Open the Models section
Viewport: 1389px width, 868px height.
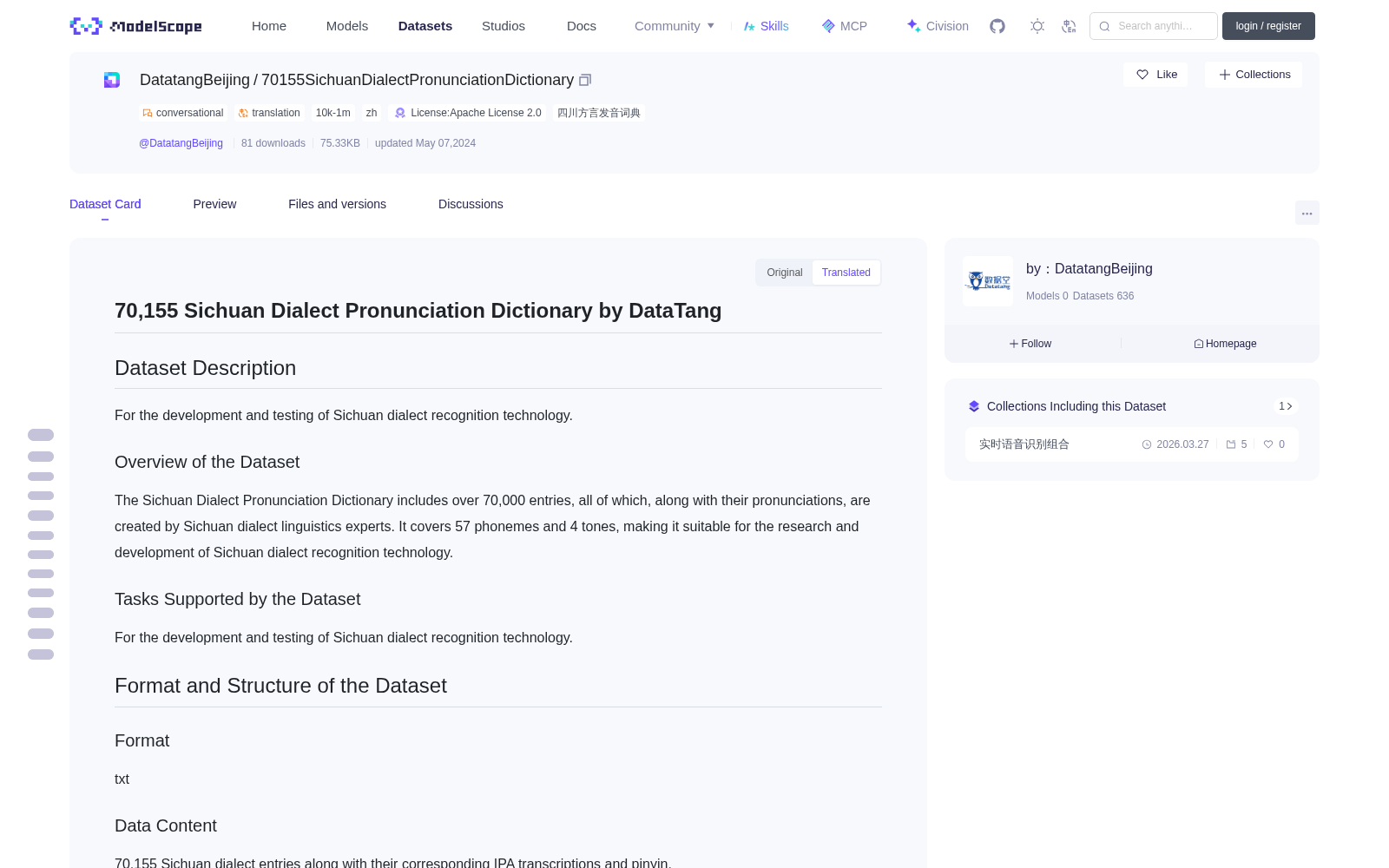click(x=347, y=26)
